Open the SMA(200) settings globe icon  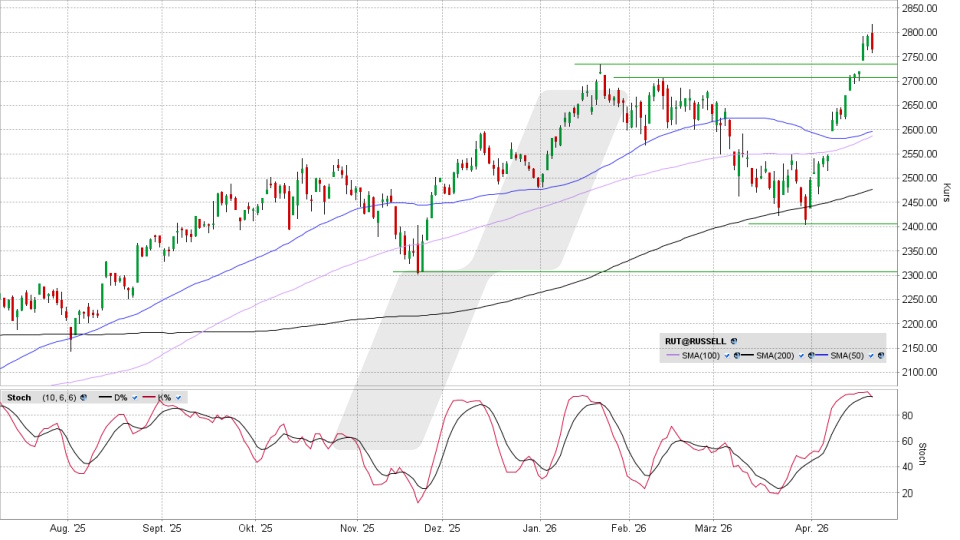[808, 356]
